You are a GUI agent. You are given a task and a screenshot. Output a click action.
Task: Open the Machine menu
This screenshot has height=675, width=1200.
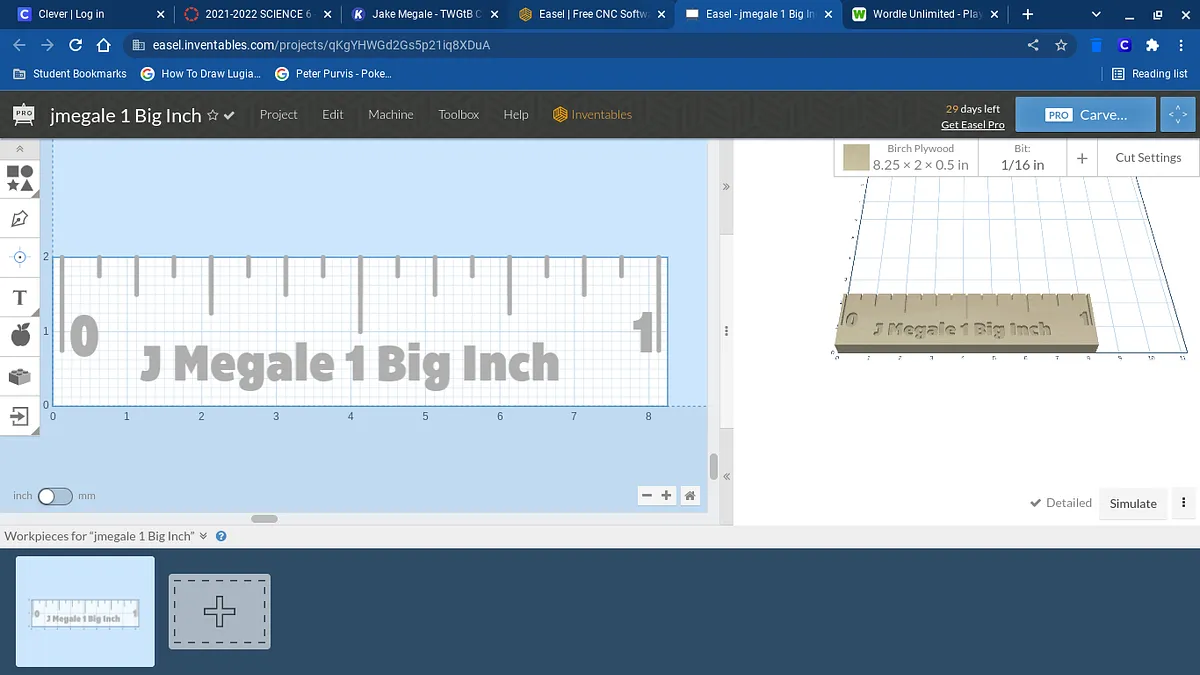390,115
